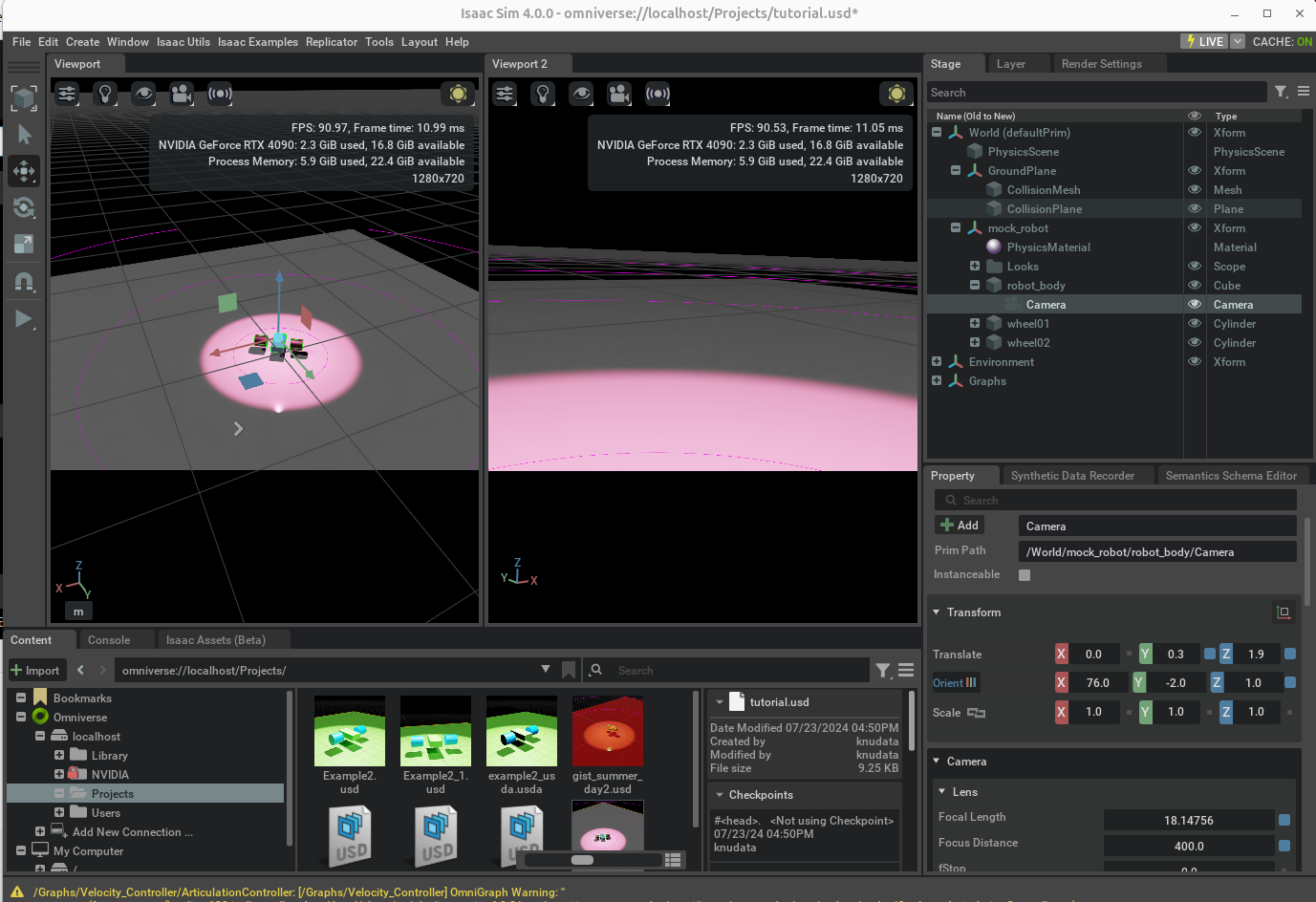Open the LIVE session dropdown arrow

[1238, 41]
